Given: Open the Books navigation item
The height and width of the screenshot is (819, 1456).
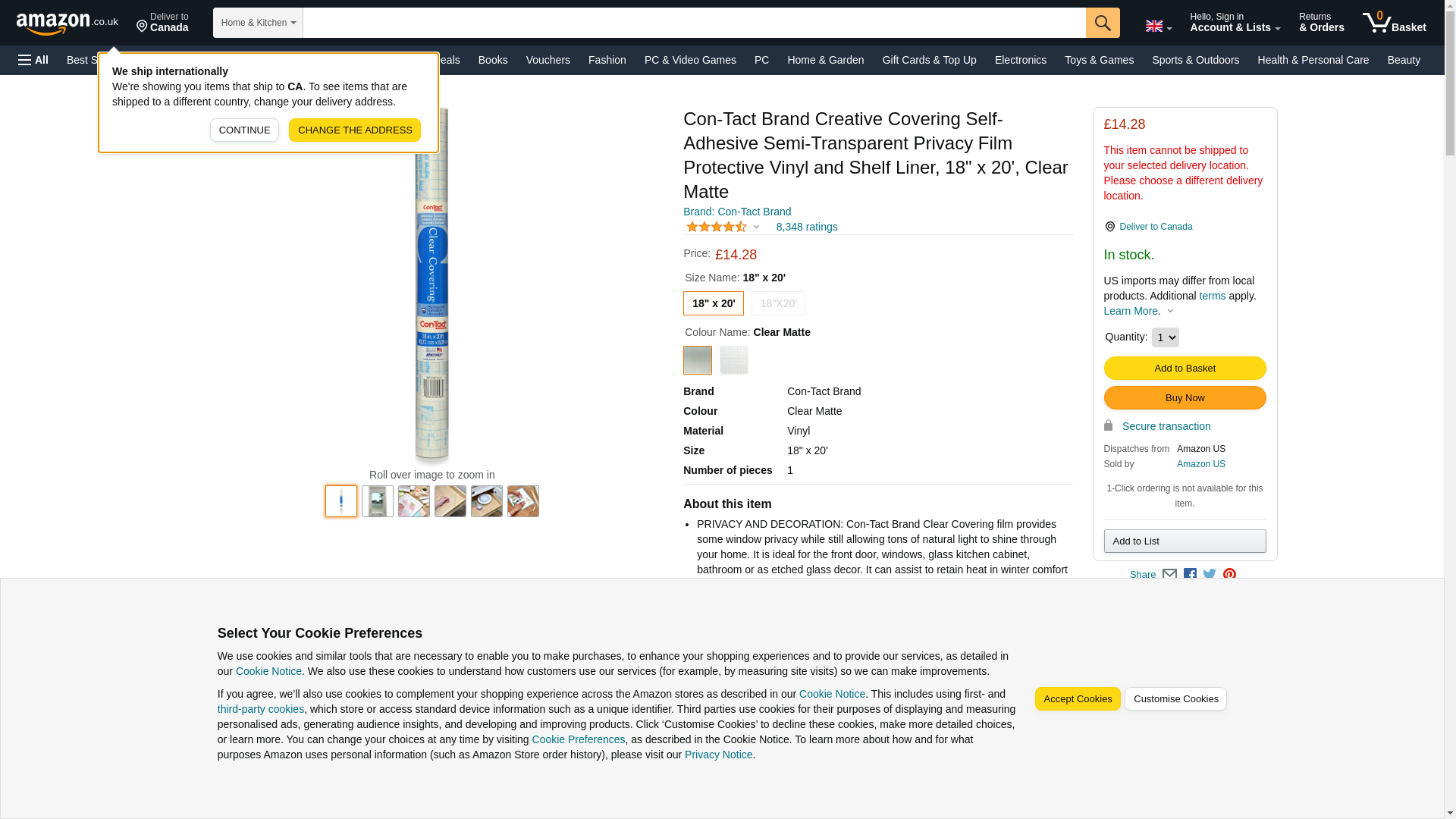Looking at the screenshot, I should point(493,60).
